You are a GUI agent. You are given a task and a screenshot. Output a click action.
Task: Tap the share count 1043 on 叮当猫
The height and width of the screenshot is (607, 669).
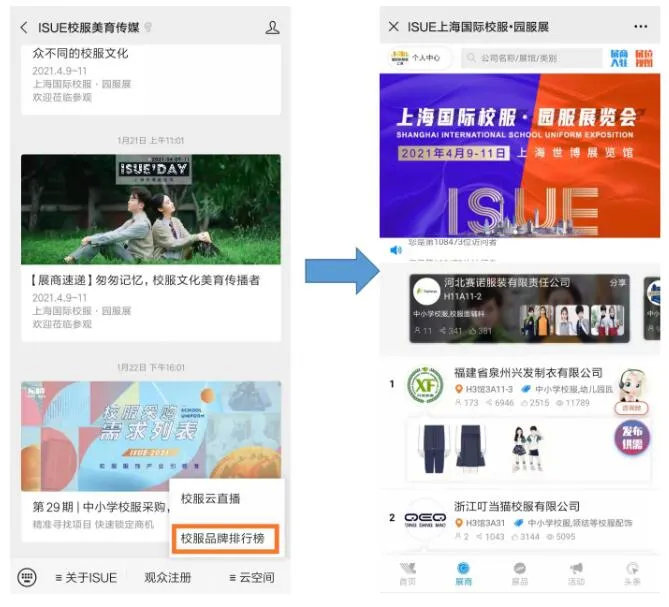pyautogui.click(x=491, y=537)
